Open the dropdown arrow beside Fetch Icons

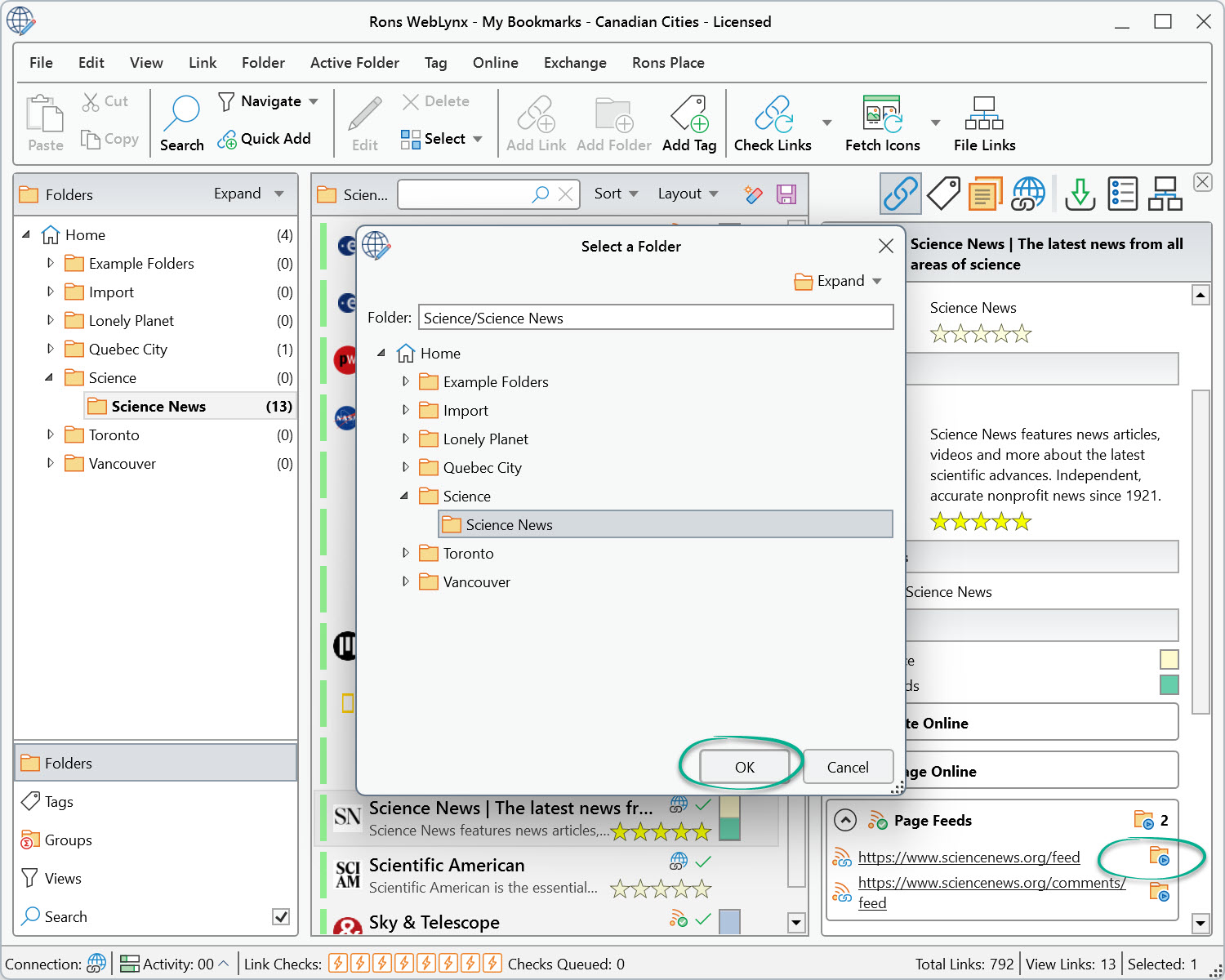point(936,123)
